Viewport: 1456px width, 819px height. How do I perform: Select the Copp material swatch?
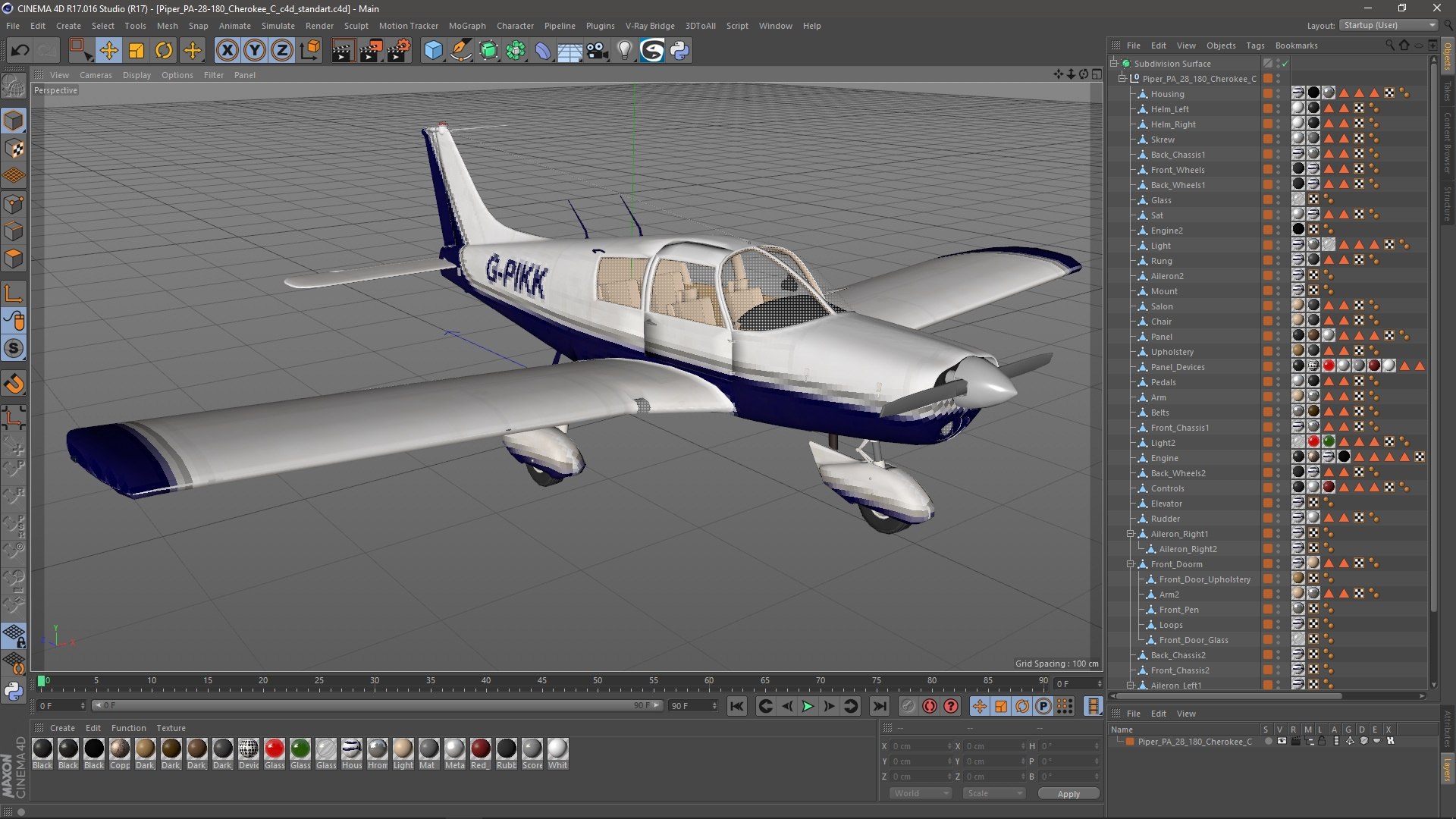pos(120,754)
